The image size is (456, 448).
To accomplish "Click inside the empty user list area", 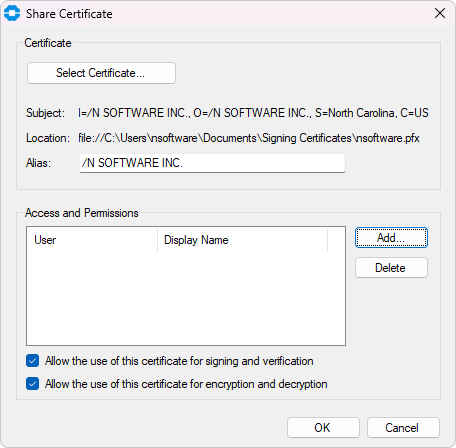I will click(x=186, y=298).
